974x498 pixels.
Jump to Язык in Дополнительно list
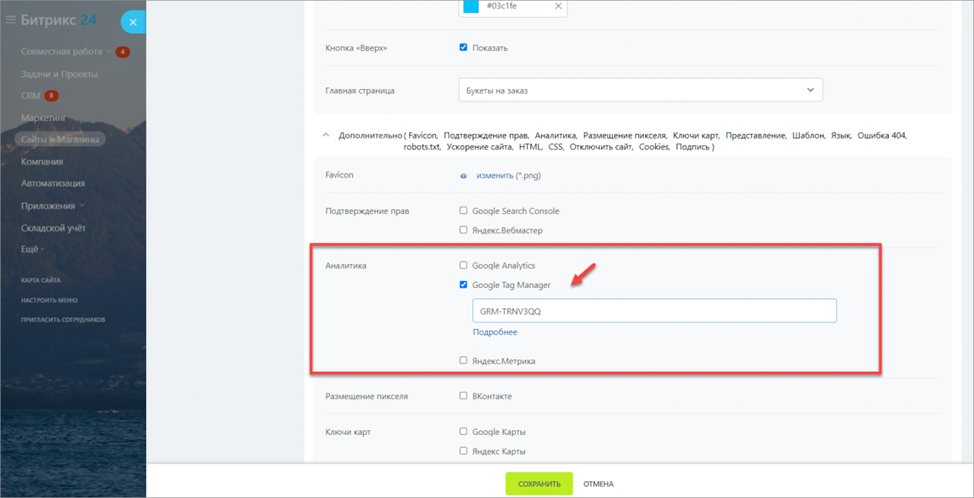click(x=841, y=135)
